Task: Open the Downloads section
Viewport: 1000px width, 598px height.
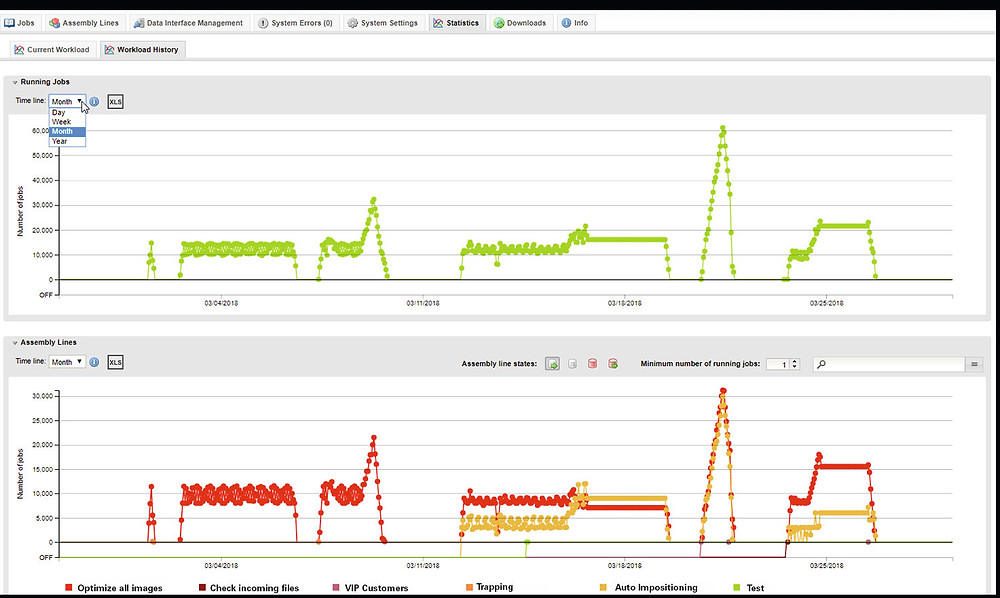Action: point(520,23)
